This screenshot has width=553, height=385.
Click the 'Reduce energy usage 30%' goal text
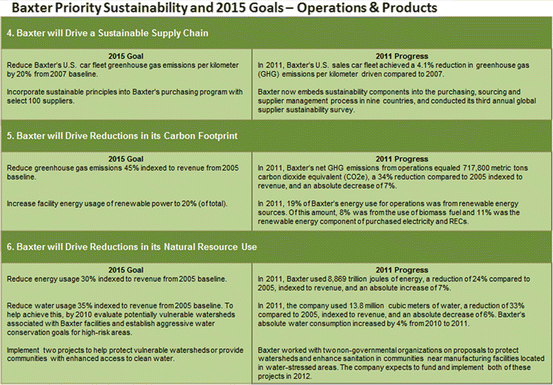click(x=117, y=279)
